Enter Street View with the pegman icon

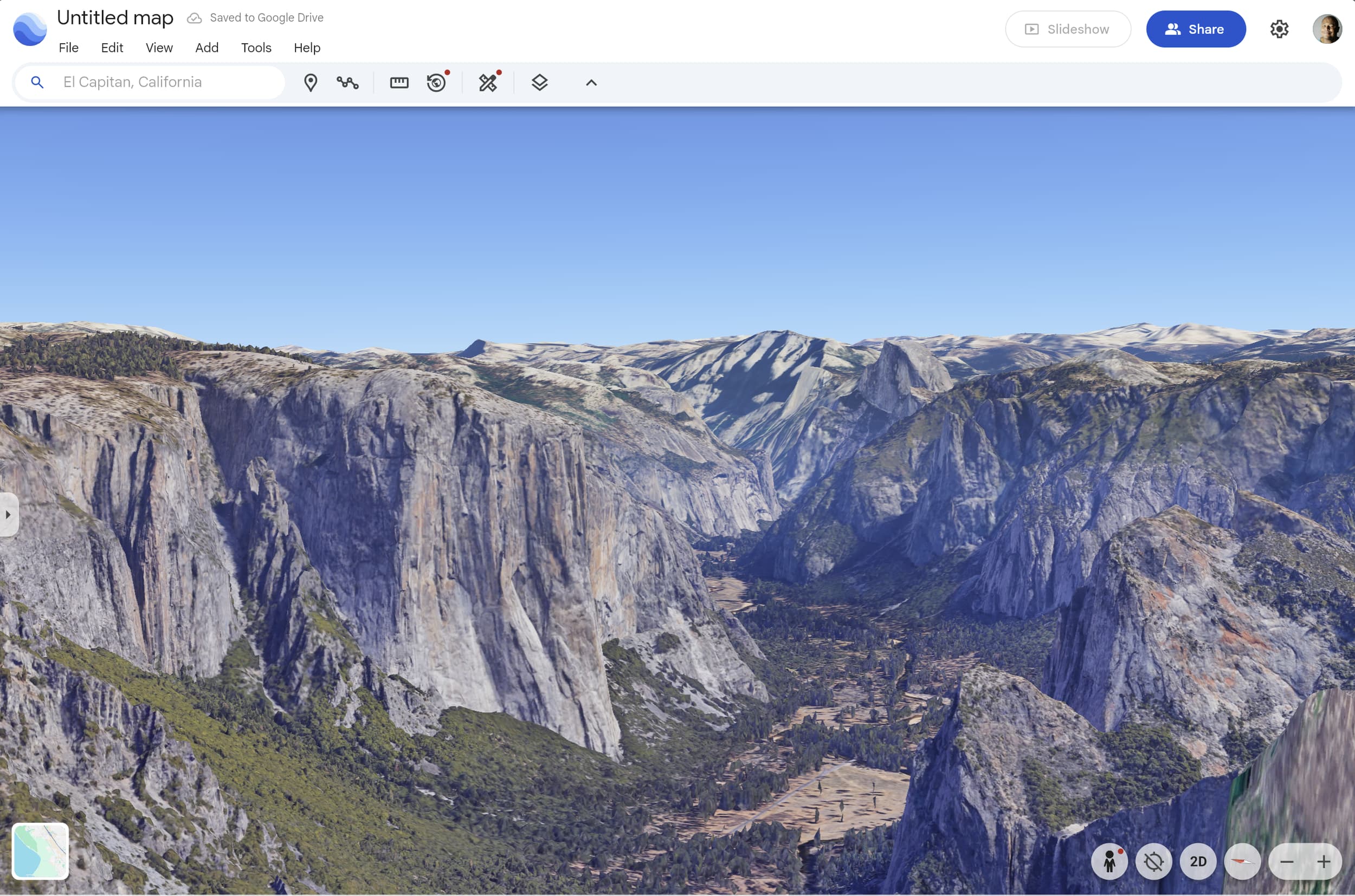pos(1109,862)
